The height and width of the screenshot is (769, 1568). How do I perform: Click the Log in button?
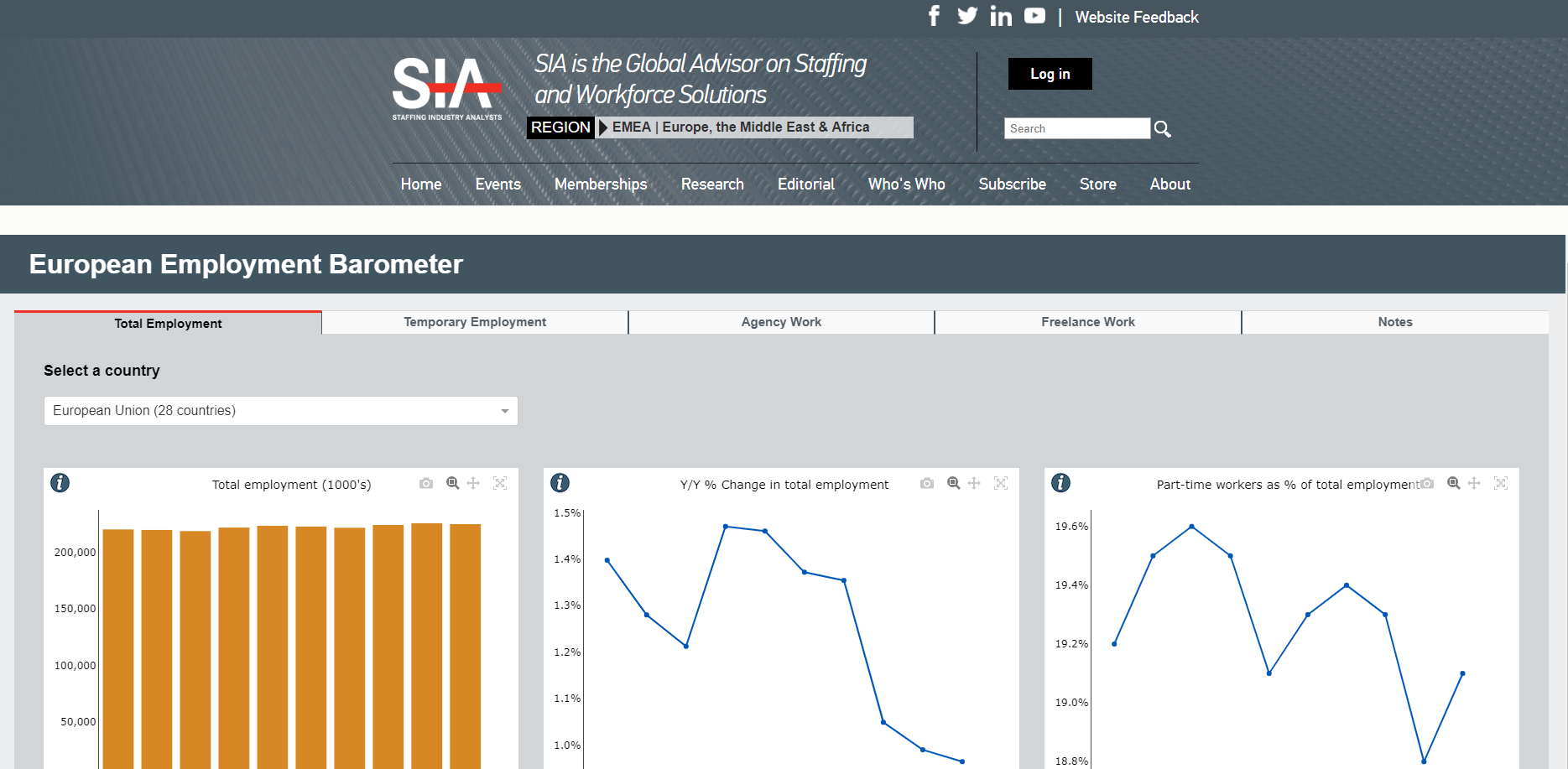tap(1050, 74)
